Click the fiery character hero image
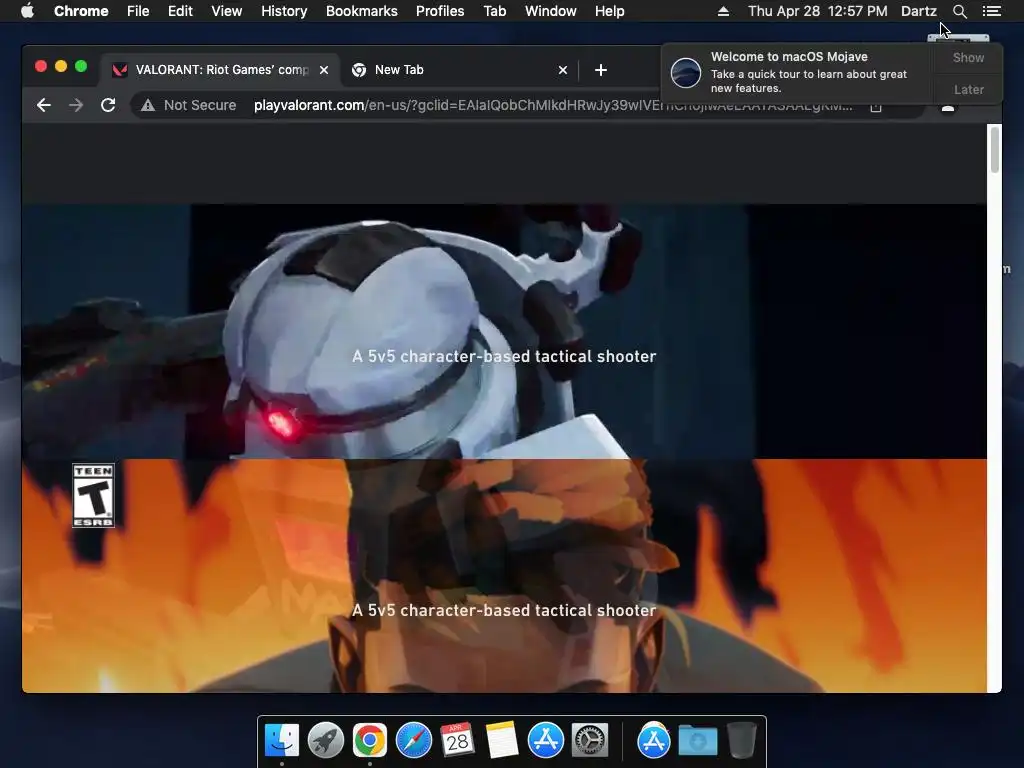1024x768 pixels. click(504, 576)
